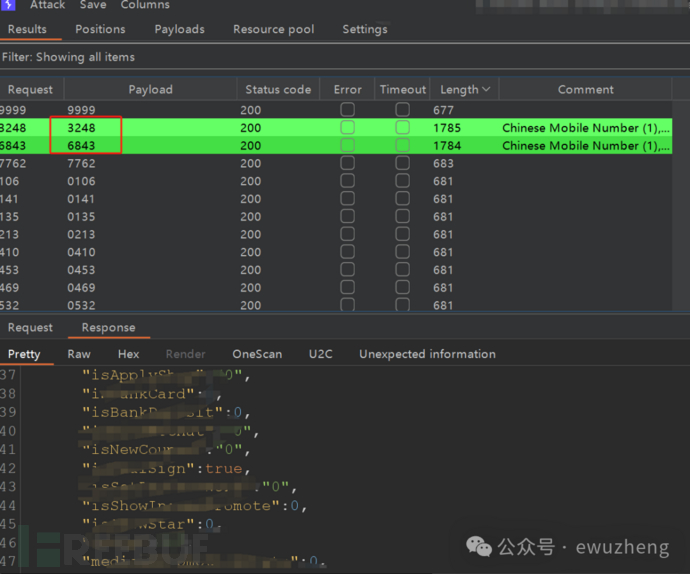Open the Columns menu

[x=145, y=5]
